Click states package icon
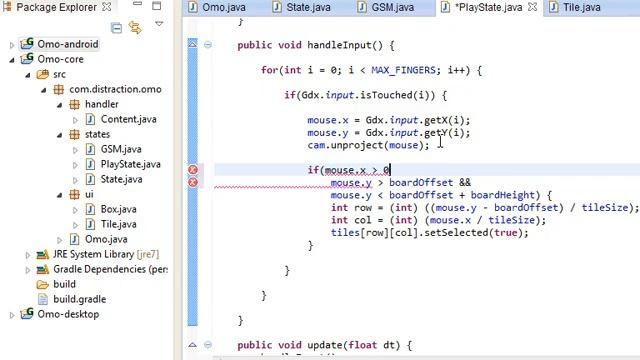Viewport: 640px width, 360px height. (x=74, y=134)
